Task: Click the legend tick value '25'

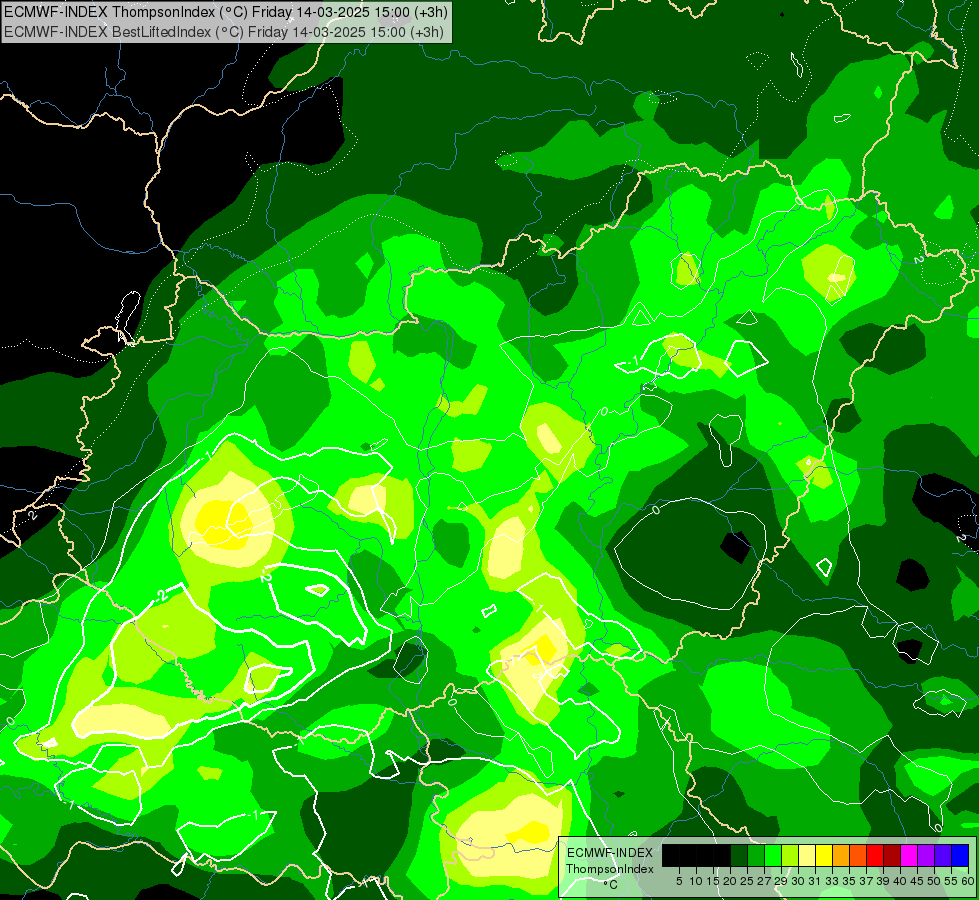Action: (747, 881)
